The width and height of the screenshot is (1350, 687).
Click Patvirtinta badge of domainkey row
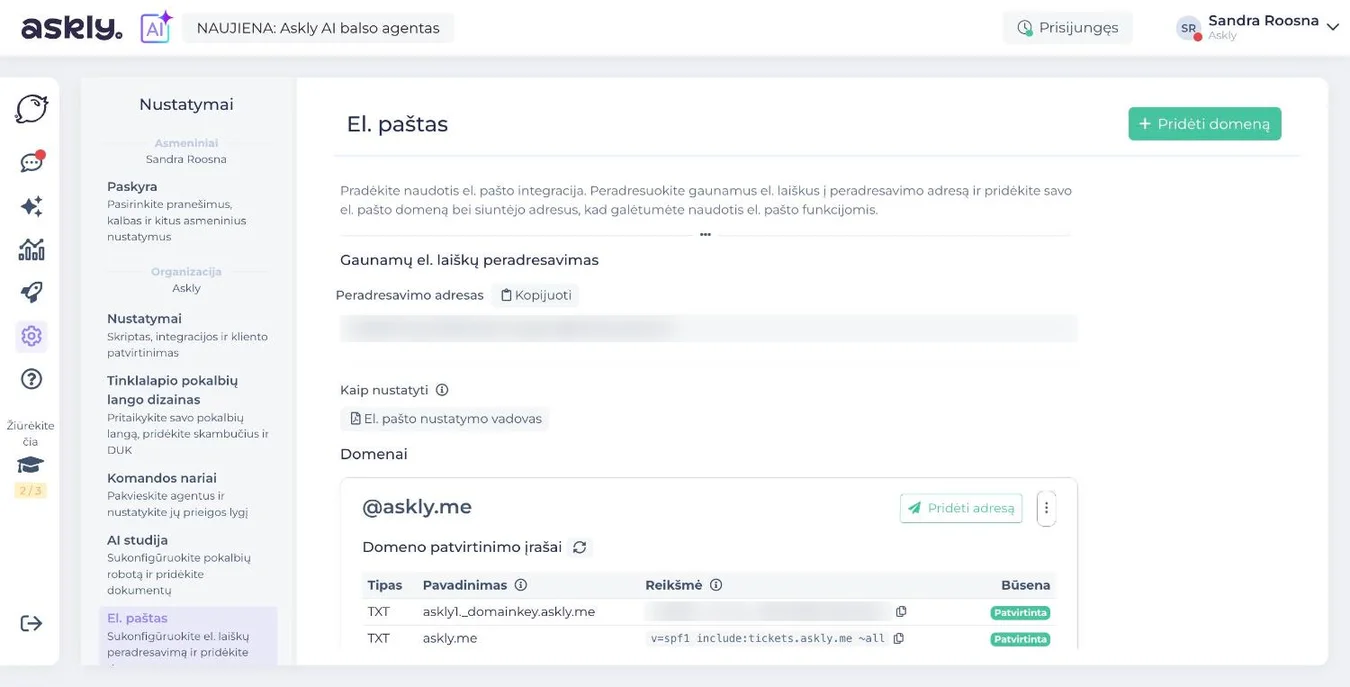pyautogui.click(x=1020, y=612)
